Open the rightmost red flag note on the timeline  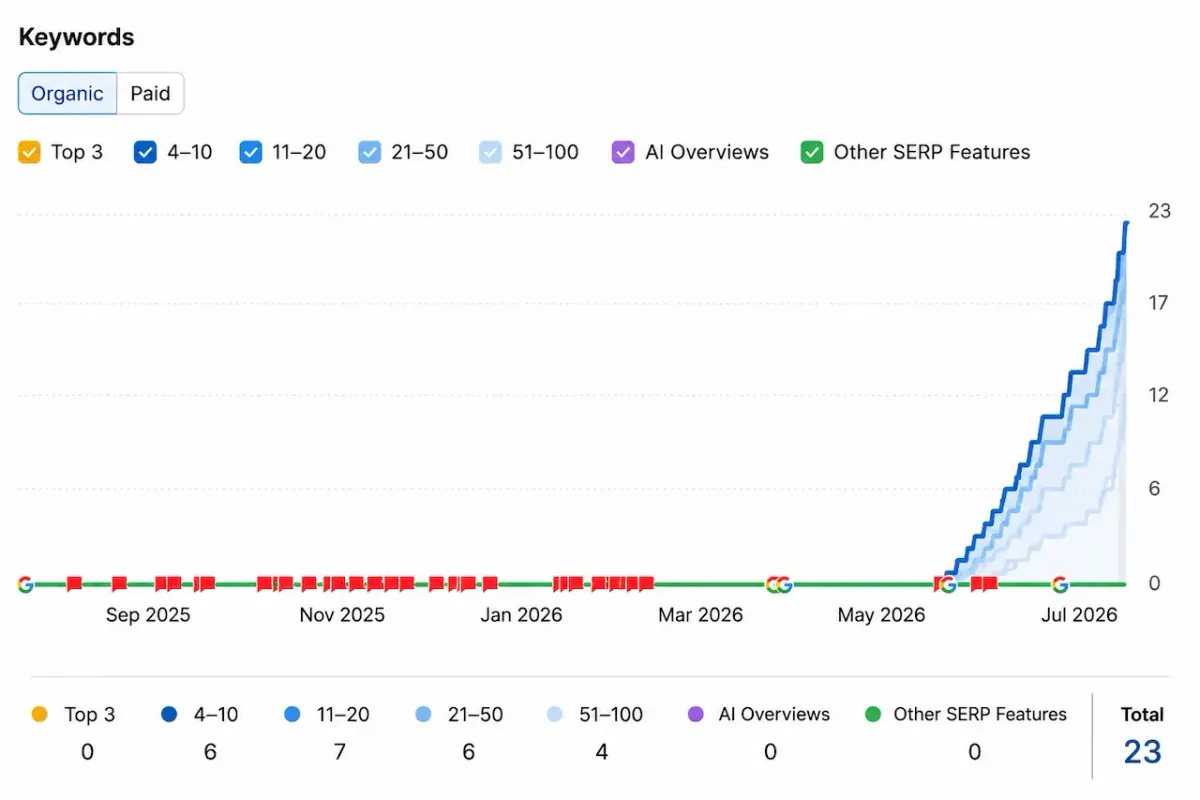[x=990, y=584]
